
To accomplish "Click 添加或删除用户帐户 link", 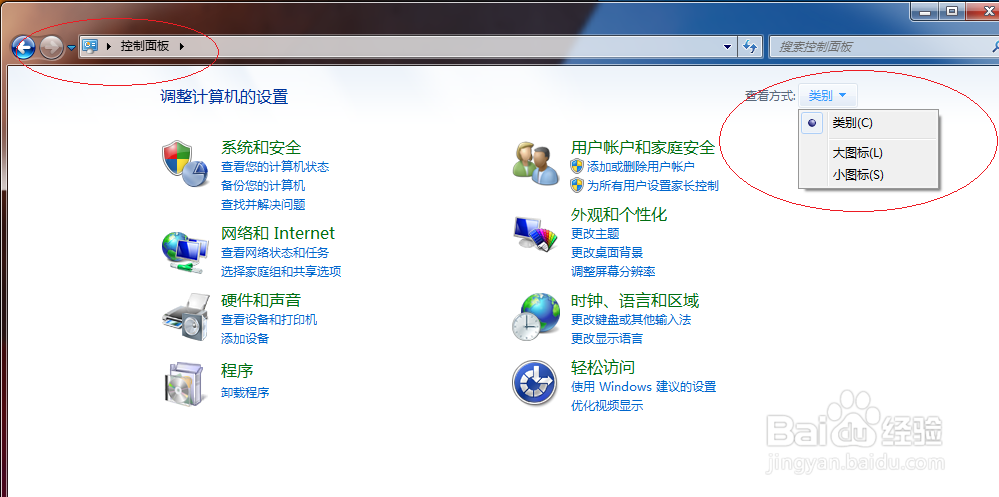I will pyautogui.click(x=640, y=166).
